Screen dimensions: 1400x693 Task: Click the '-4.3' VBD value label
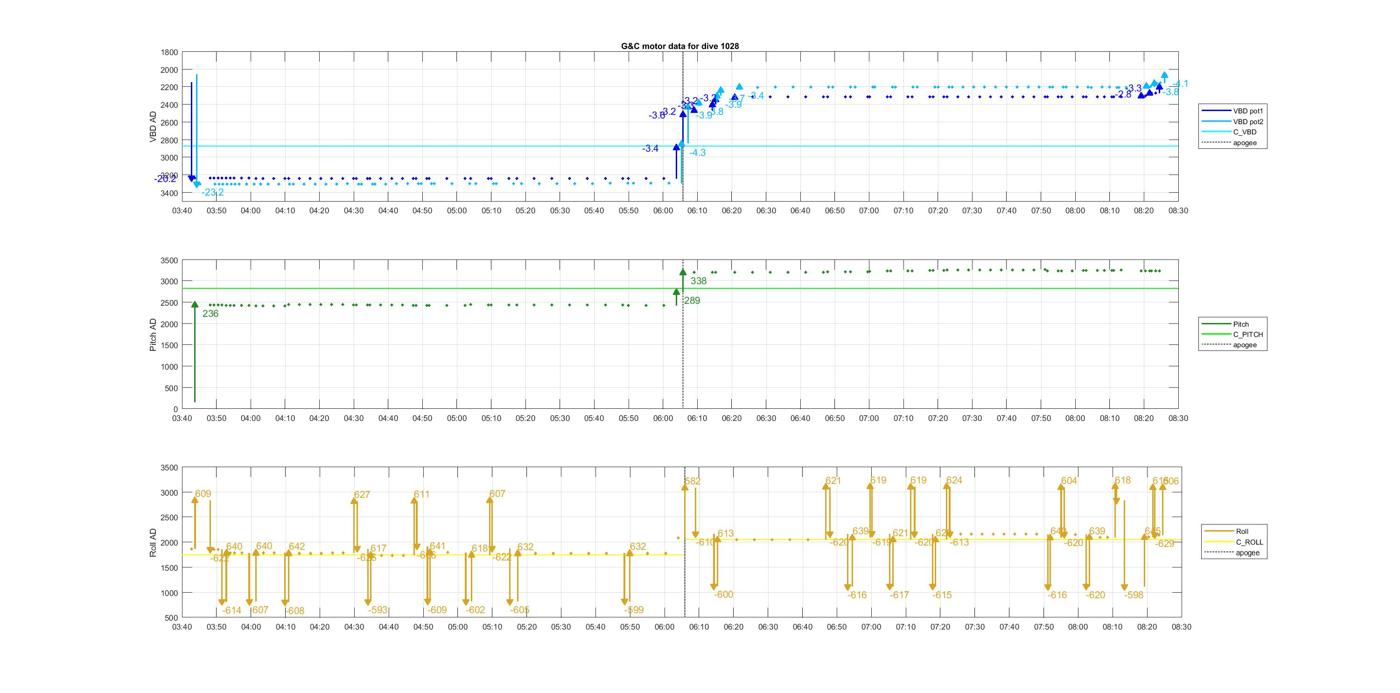(x=697, y=153)
